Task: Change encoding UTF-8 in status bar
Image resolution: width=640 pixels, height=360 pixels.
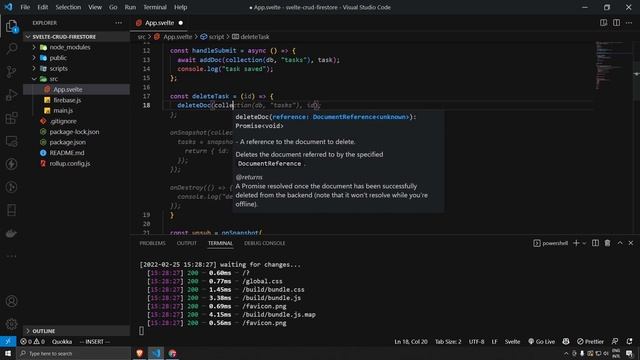Action: (476, 342)
